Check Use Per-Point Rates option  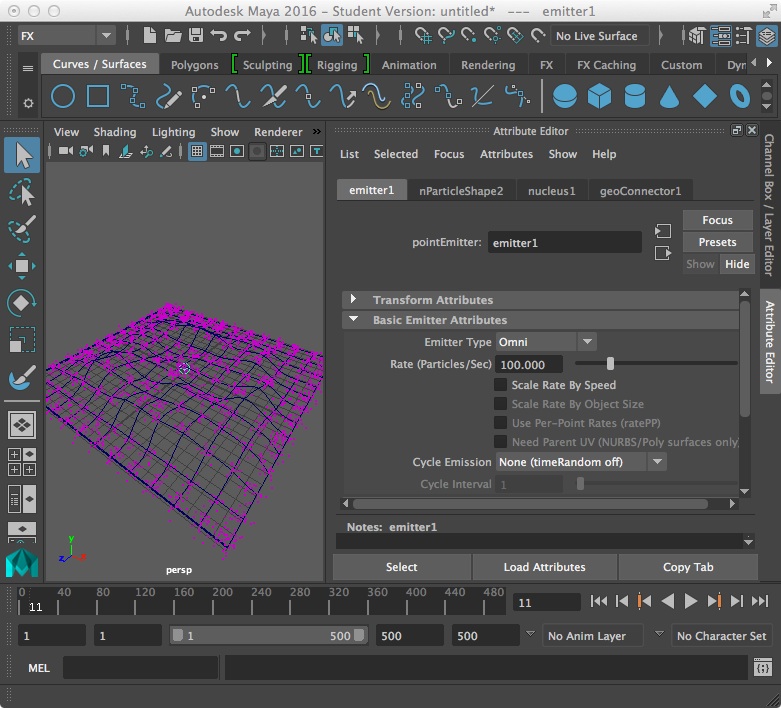(x=501, y=423)
